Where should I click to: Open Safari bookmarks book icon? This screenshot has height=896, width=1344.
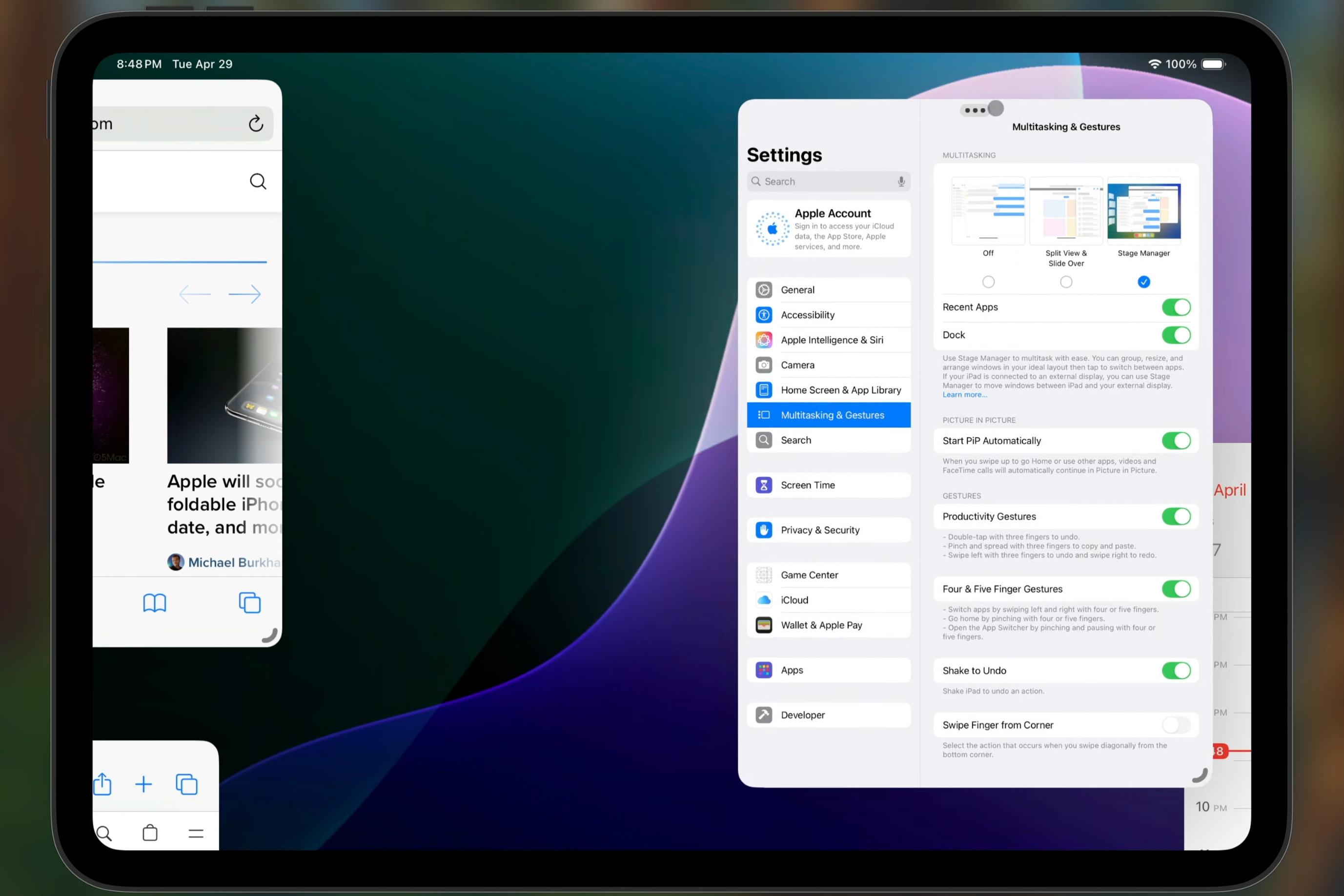tap(154, 603)
